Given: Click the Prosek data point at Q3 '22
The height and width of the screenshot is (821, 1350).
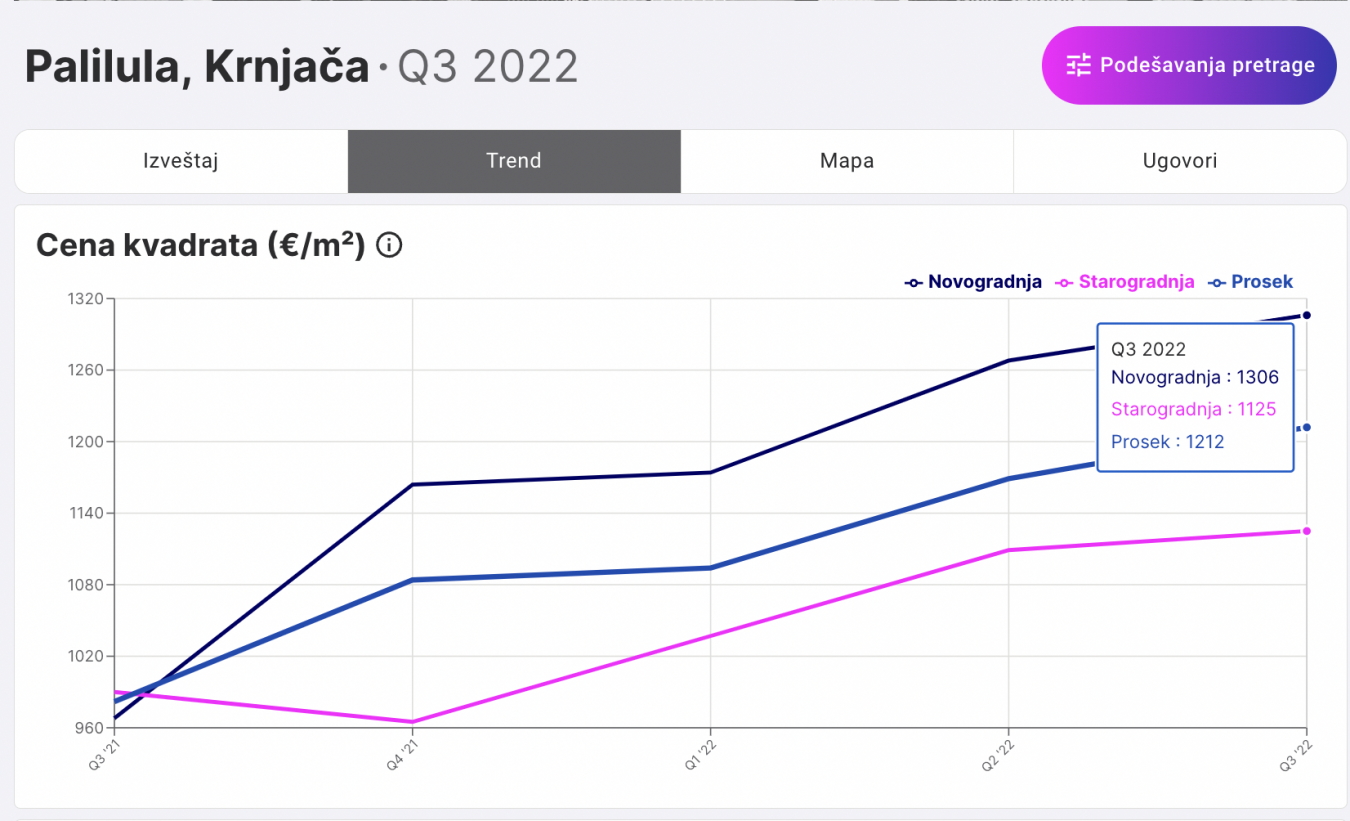Looking at the screenshot, I should click(x=1307, y=427).
